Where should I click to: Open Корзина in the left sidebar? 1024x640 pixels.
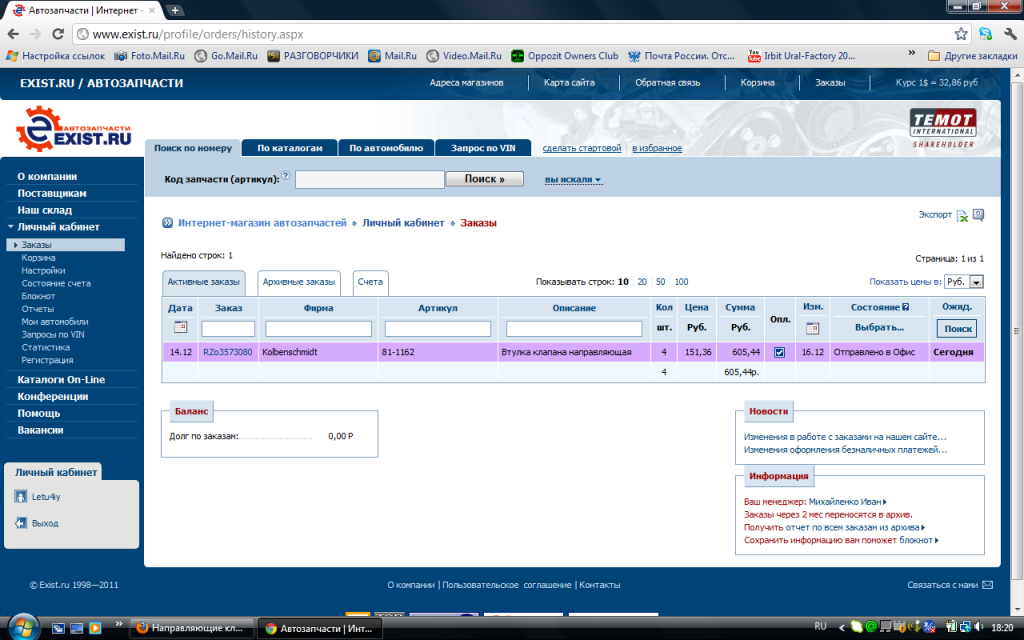coord(38,257)
